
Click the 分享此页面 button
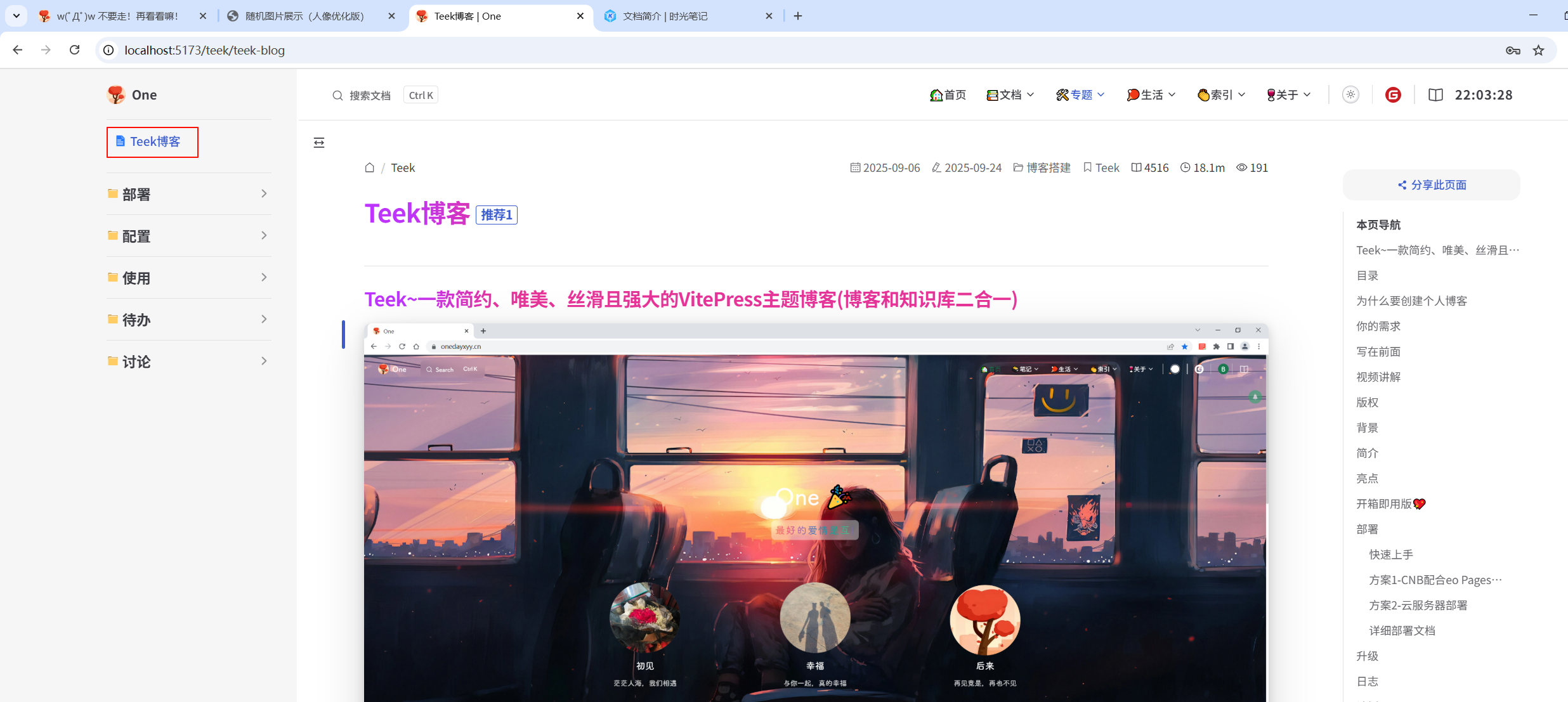tap(1432, 185)
